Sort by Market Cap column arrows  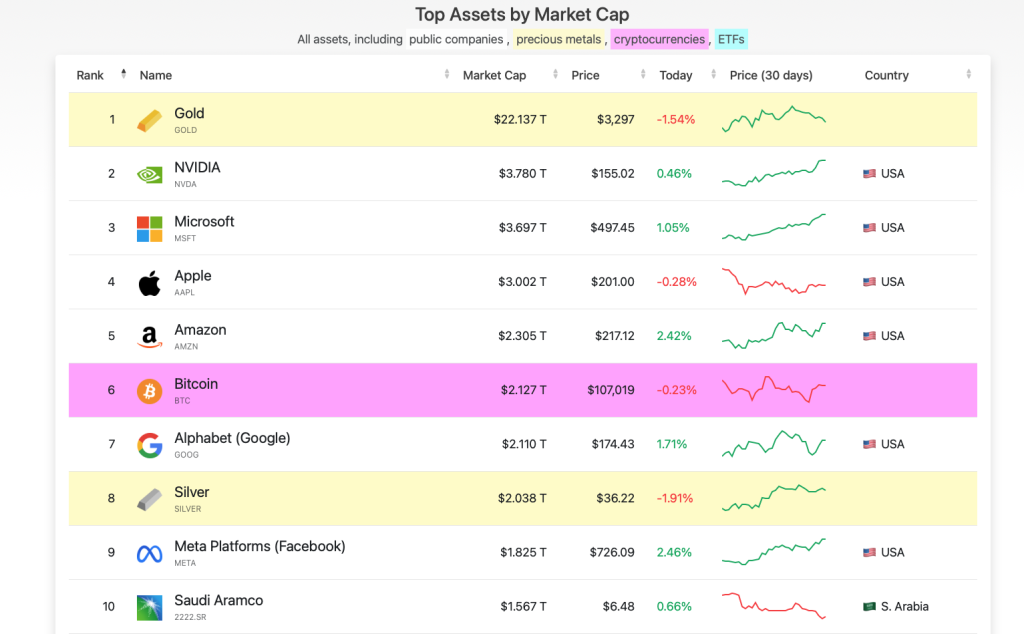(555, 74)
